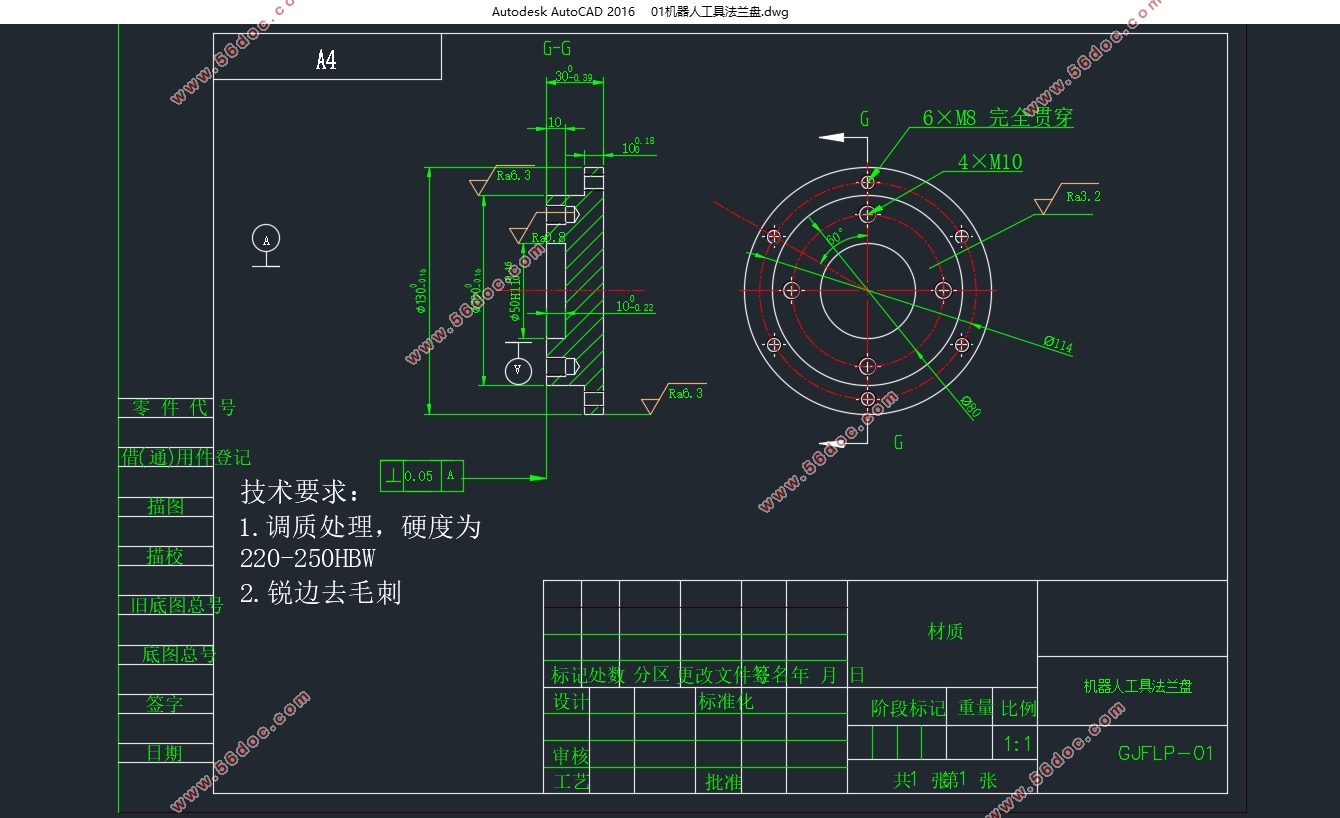Click the 1:1 scale value cell

(1017, 744)
